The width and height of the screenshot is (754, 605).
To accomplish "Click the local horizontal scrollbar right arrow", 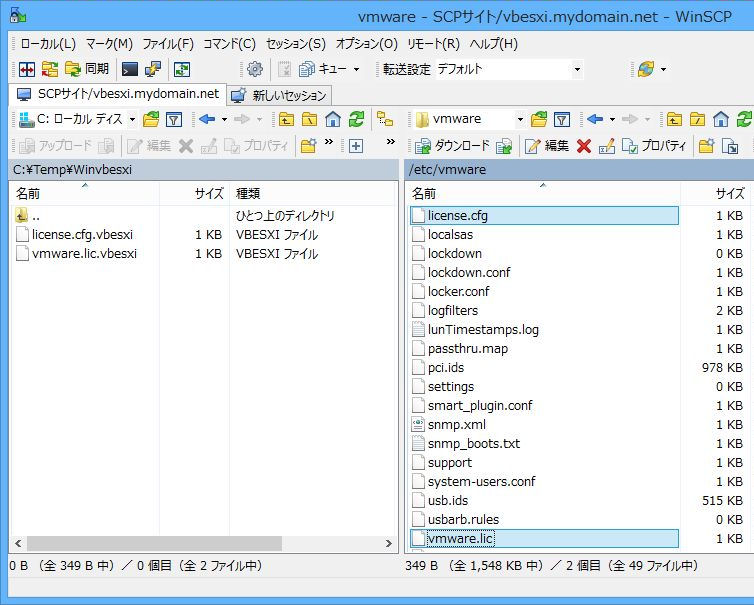I will pyautogui.click(x=389, y=543).
